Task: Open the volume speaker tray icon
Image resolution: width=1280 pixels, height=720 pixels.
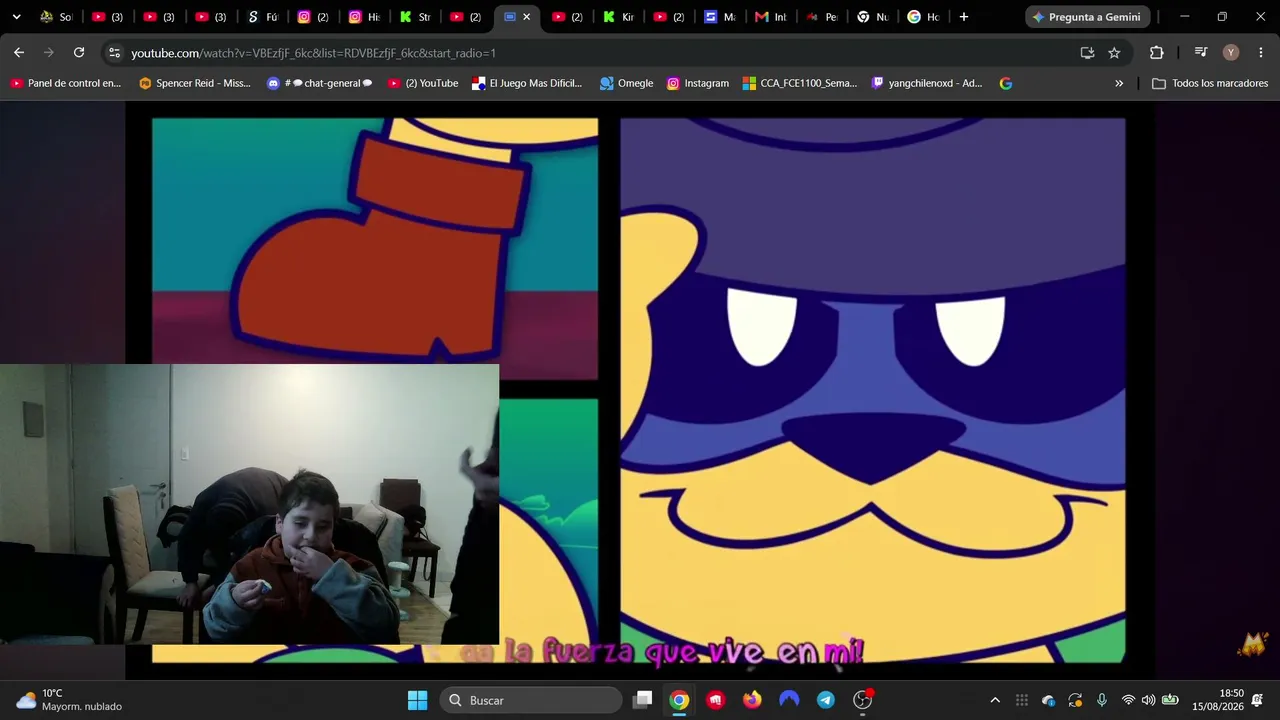Action: (1148, 700)
